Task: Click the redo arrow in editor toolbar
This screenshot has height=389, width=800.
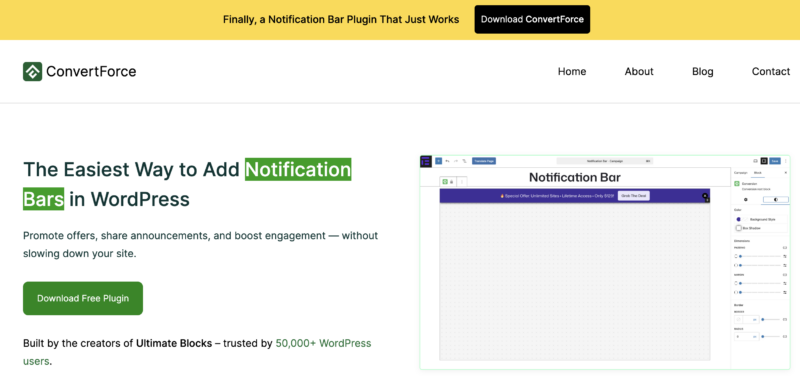Action: (x=456, y=161)
